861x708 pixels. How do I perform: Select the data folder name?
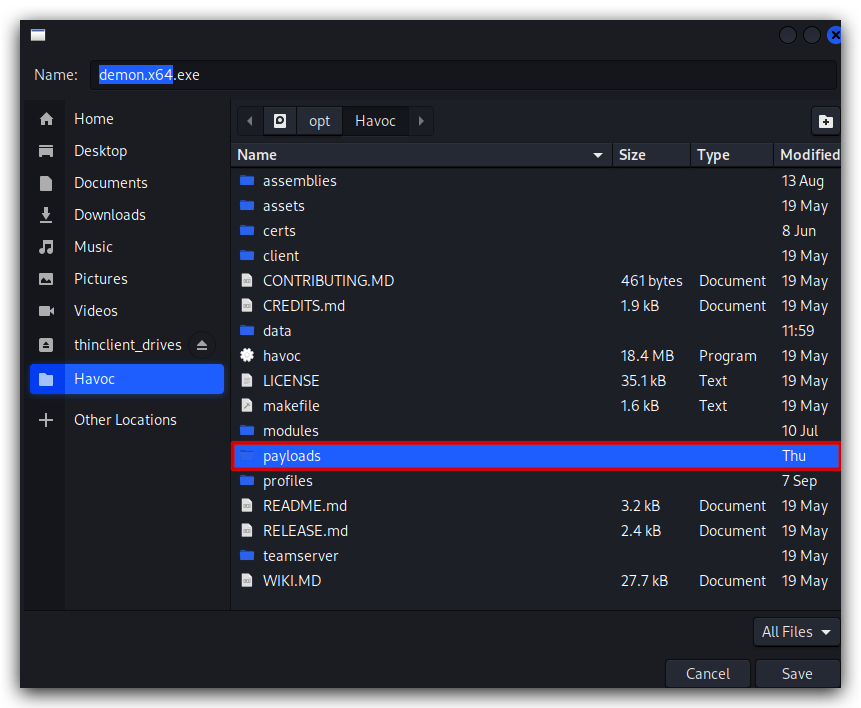pyautogui.click(x=277, y=331)
